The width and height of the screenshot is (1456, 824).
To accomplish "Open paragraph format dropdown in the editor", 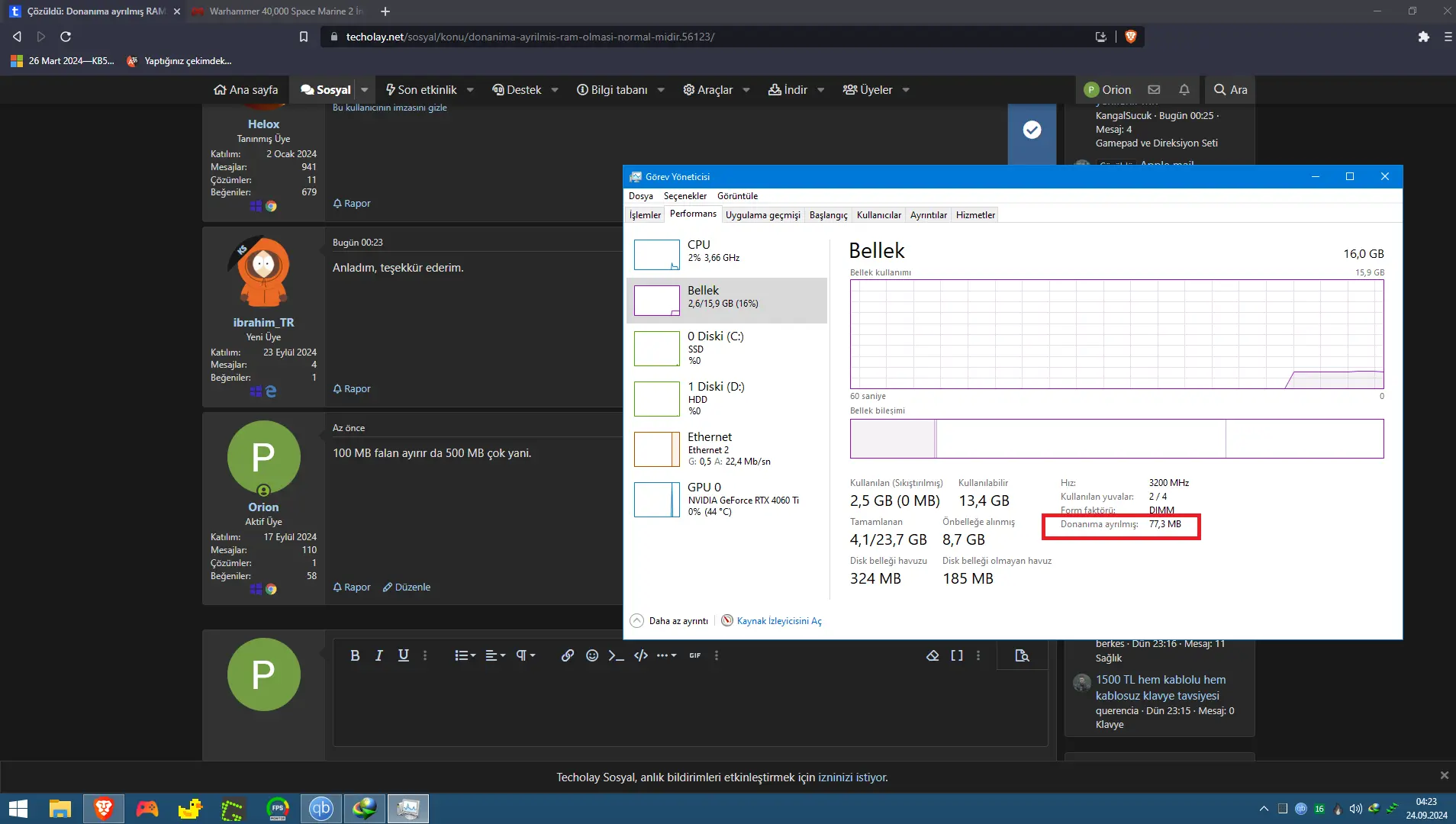I will click(x=526, y=655).
